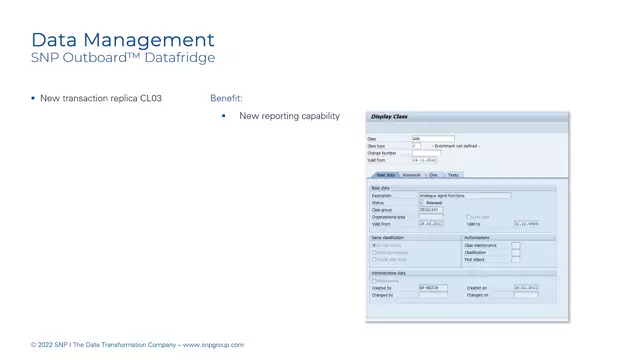This screenshot has height=360, width=640.
Task: Click the Class group field
Action: 431,210
